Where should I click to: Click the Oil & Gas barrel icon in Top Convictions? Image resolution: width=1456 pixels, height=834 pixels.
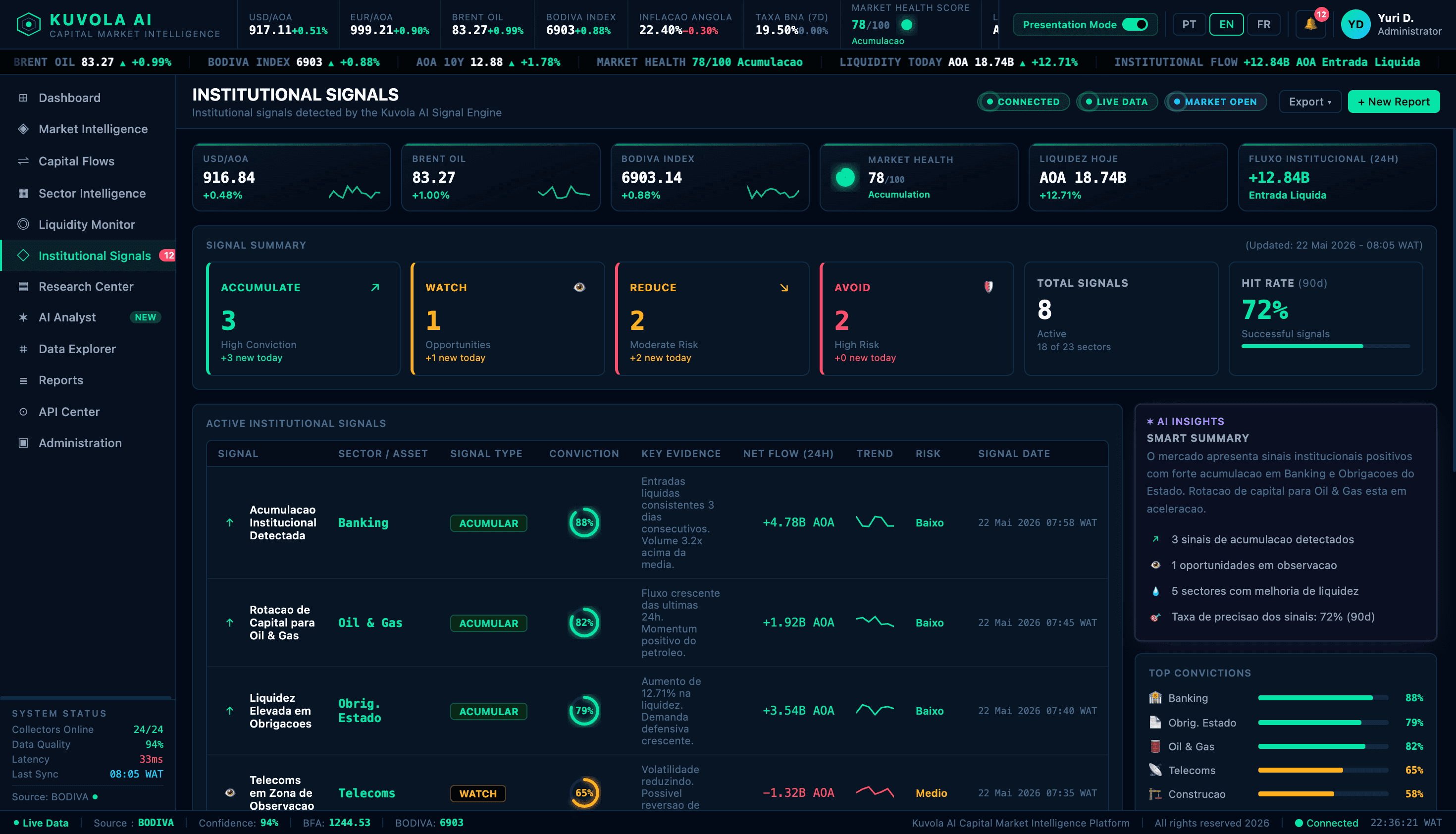coord(1155,746)
